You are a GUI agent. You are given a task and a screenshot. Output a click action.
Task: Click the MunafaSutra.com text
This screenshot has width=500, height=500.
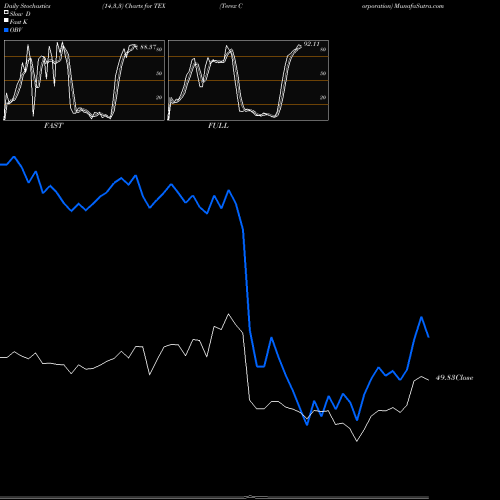(x=419, y=6)
